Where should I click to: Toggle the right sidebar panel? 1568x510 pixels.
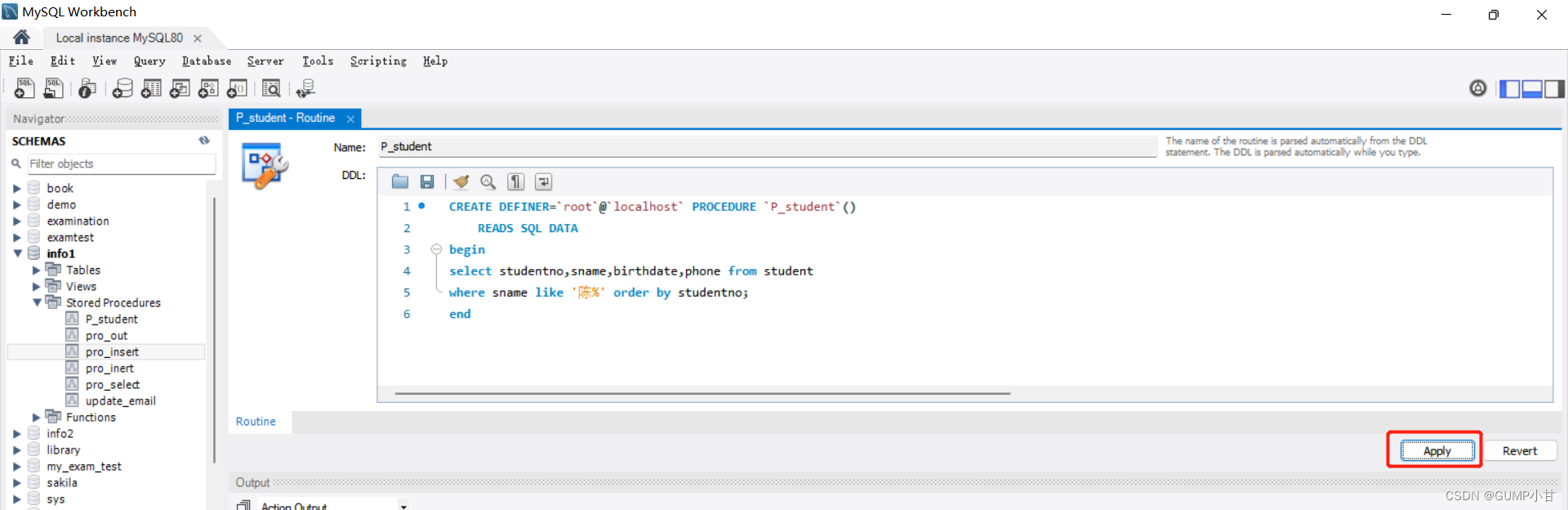pos(1554,88)
